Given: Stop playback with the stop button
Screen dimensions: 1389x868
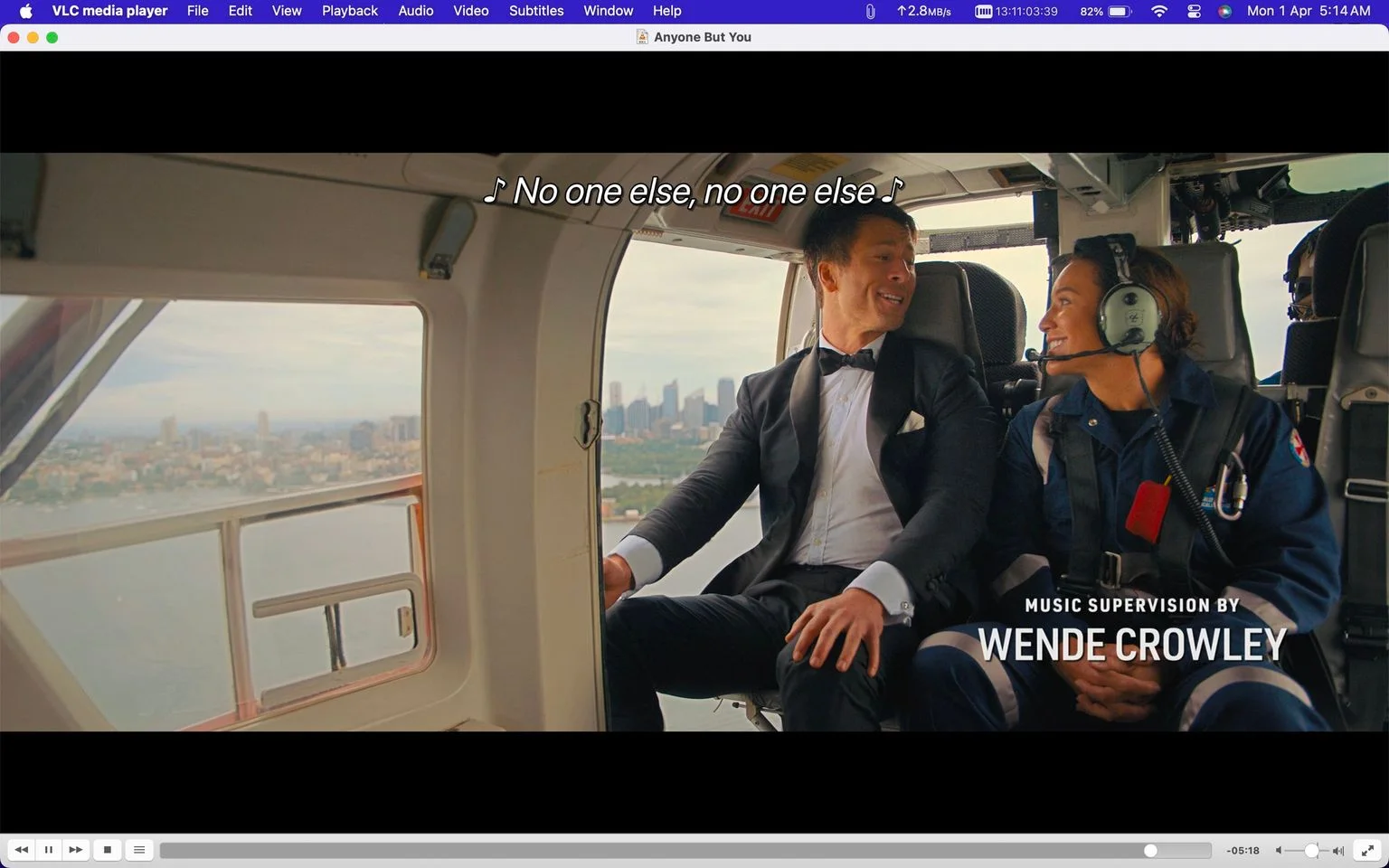Looking at the screenshot, I should click(108, 850).
